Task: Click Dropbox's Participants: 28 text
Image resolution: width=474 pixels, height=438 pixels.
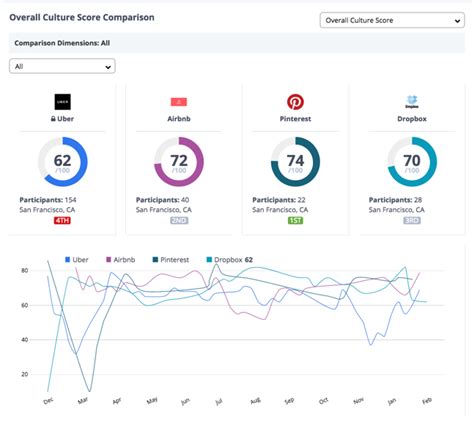Action: pyautogui.click(x=395, y=200)
